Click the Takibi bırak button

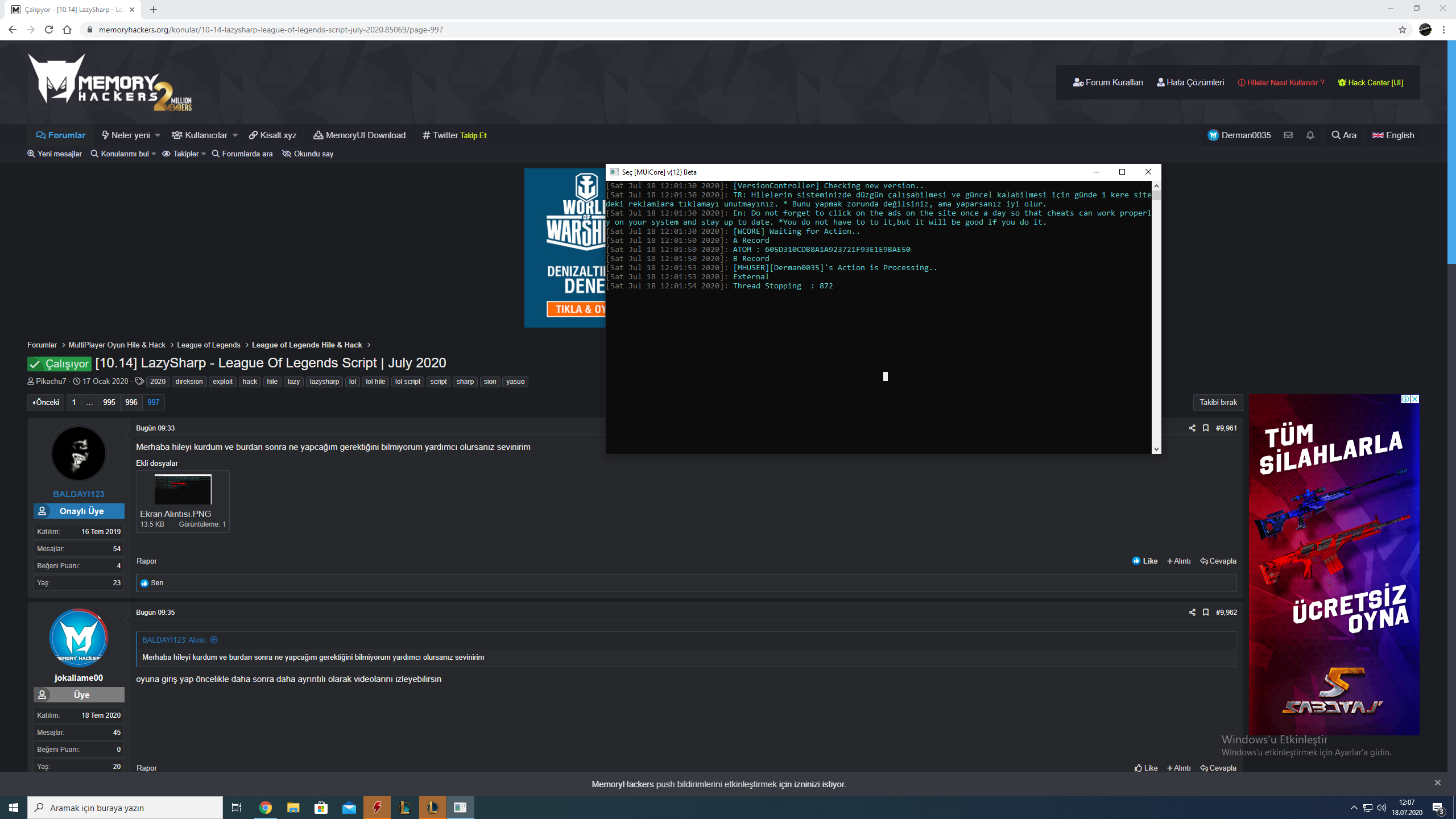1218,403
